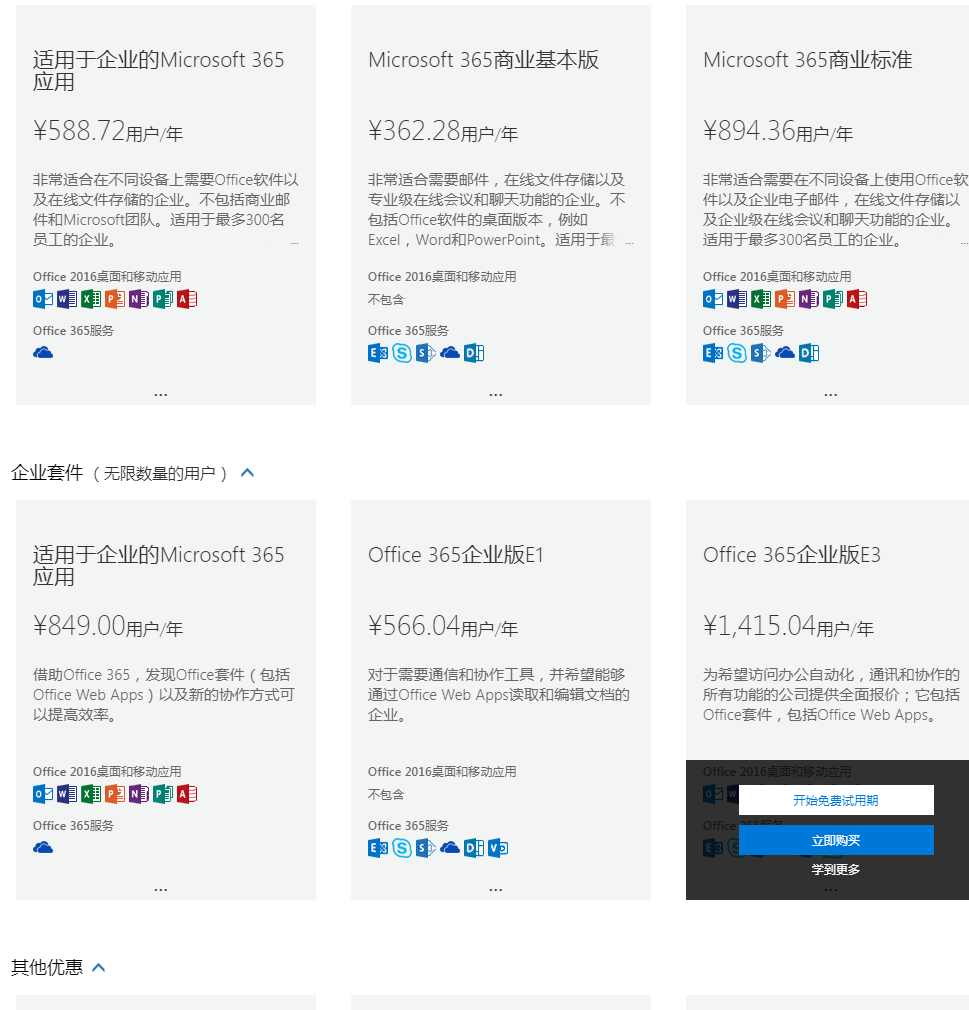This screenshot has height=1010, width=969.
Task: Click the Word icon in the Microsoft 365商业标准 card
Action: point(737,299)
